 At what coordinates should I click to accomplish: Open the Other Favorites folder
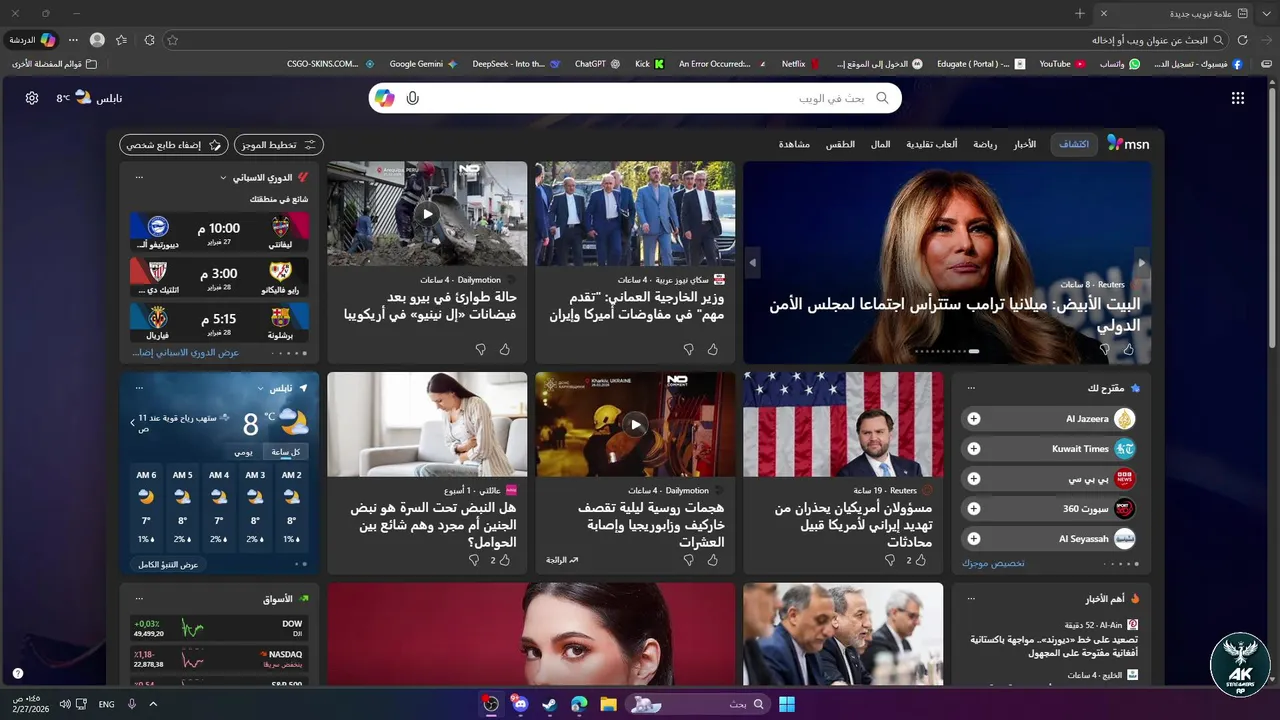[55, 64]
